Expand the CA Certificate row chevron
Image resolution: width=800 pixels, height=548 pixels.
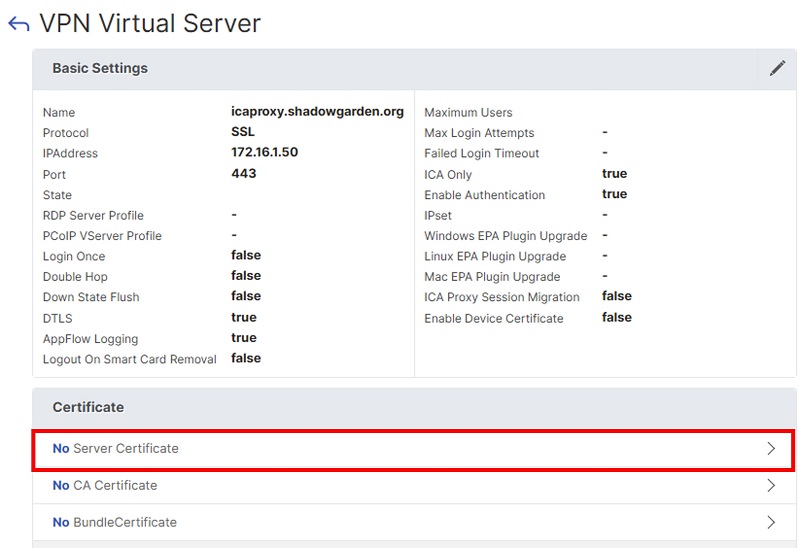coord(771,486)
